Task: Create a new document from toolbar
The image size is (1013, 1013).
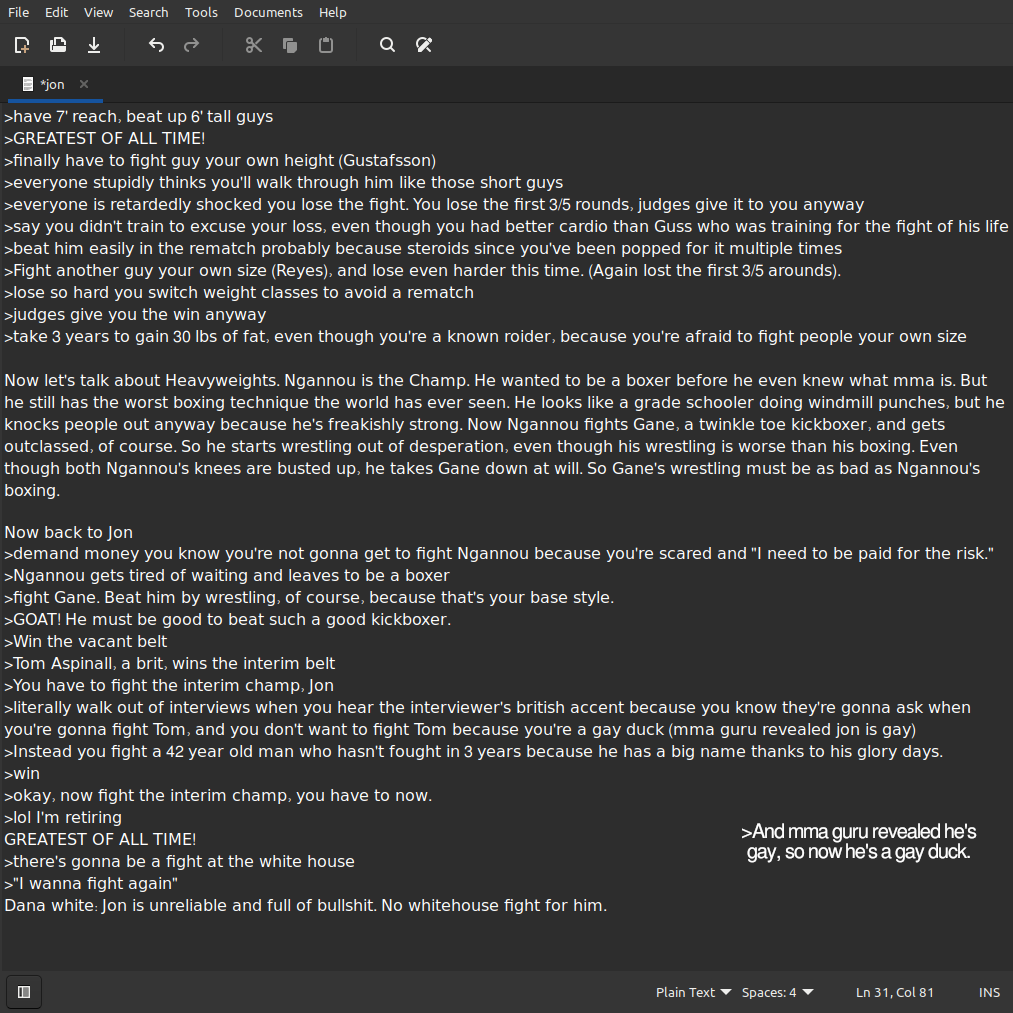Action: click(22, 45)
